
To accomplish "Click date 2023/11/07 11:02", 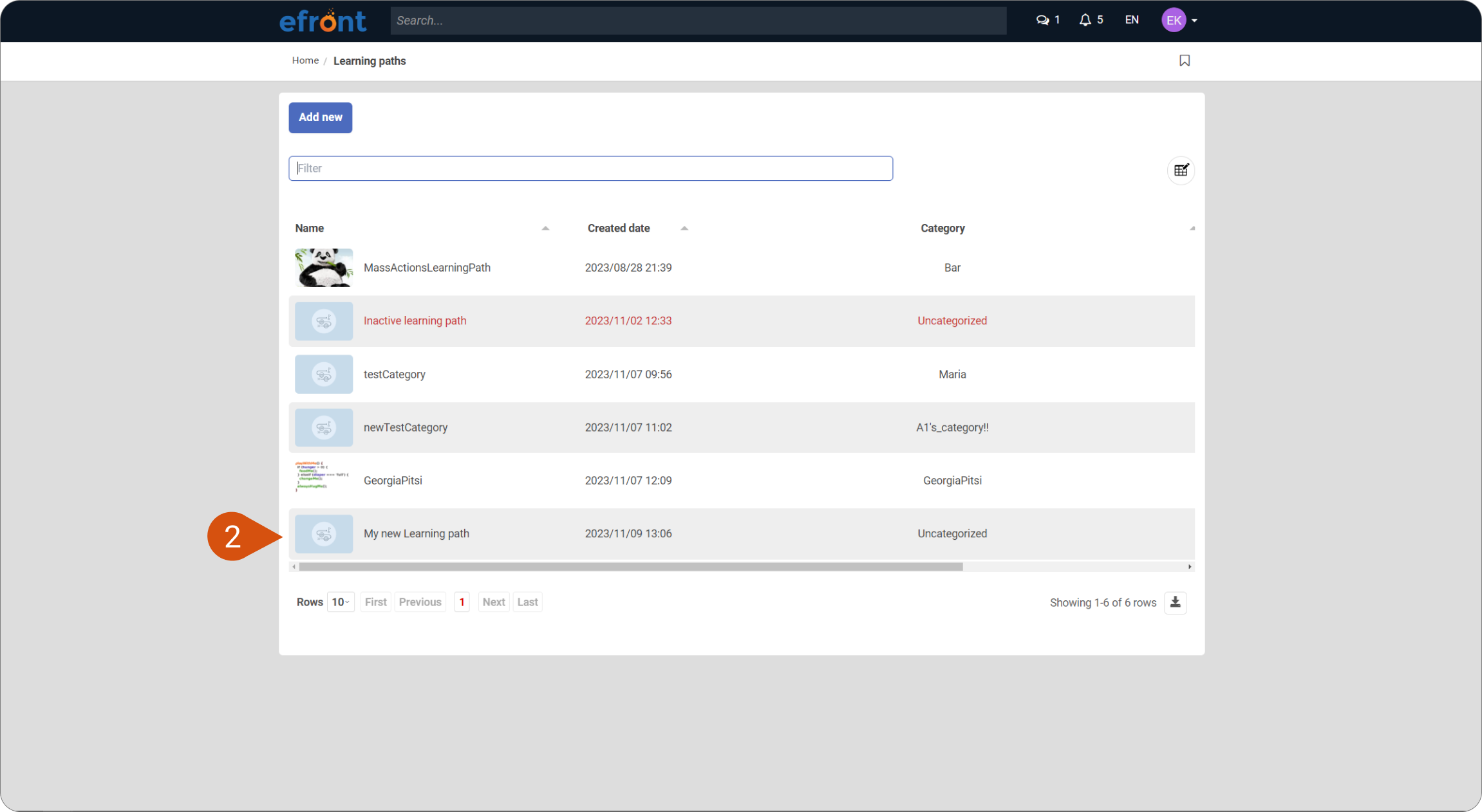I will click(628, 428).
